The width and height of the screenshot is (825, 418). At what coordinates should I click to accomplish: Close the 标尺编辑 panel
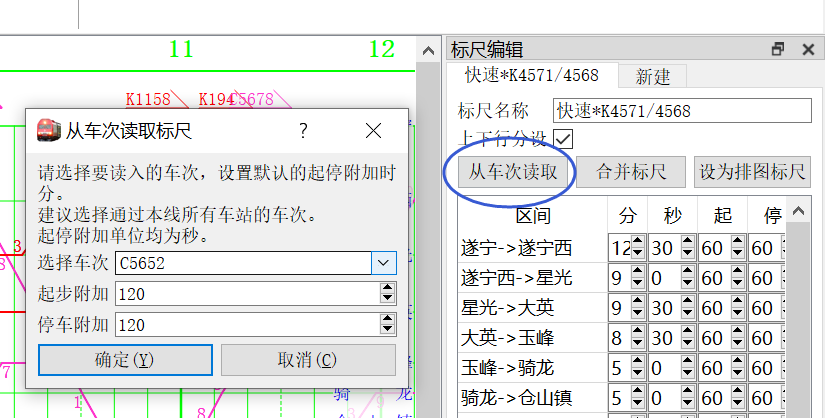tap(808, 49)
